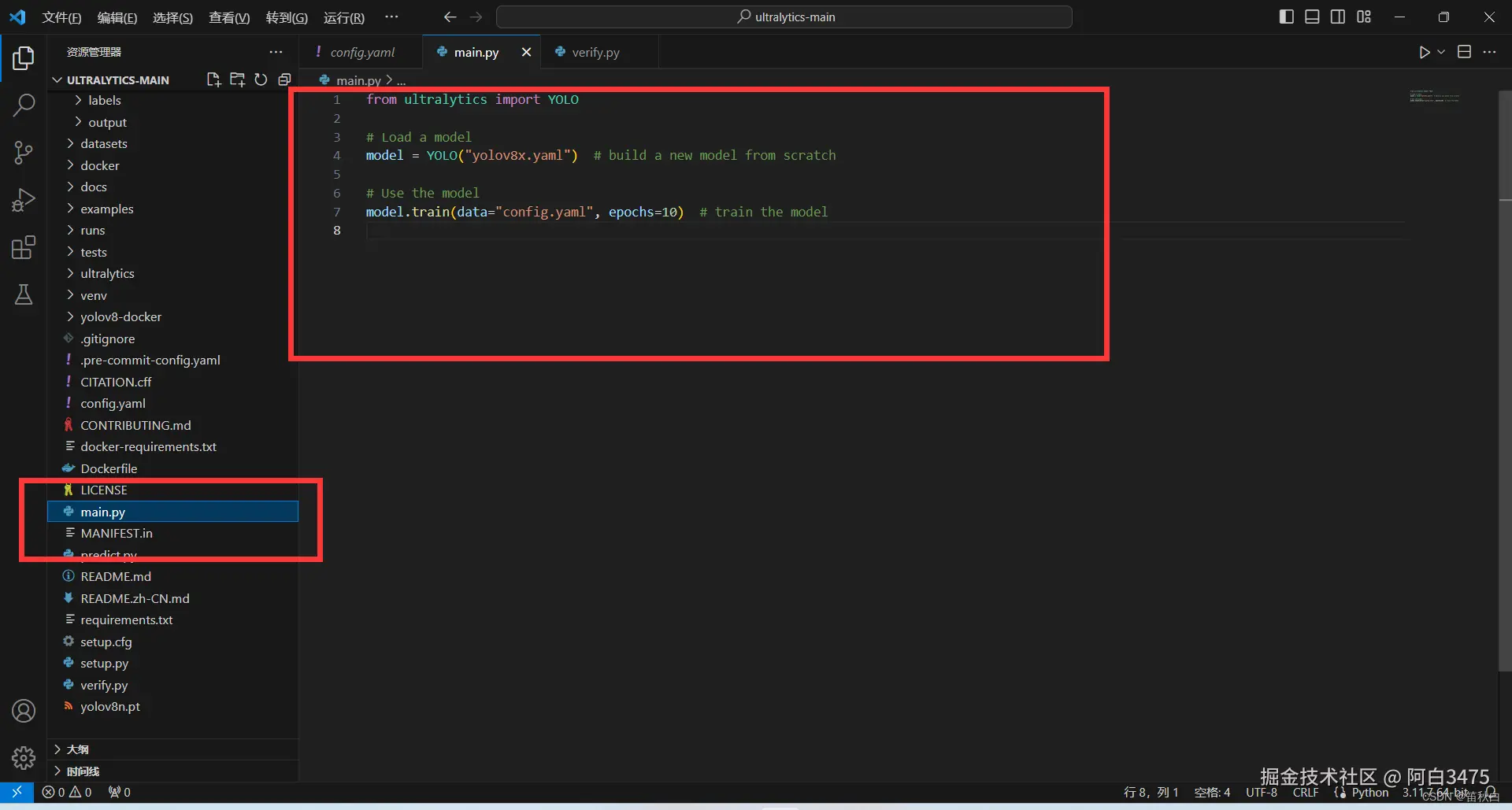Change cursor position 行 8, 列 1
The height and width of the screenshot is (810, 1512).
click(1151, 793)
